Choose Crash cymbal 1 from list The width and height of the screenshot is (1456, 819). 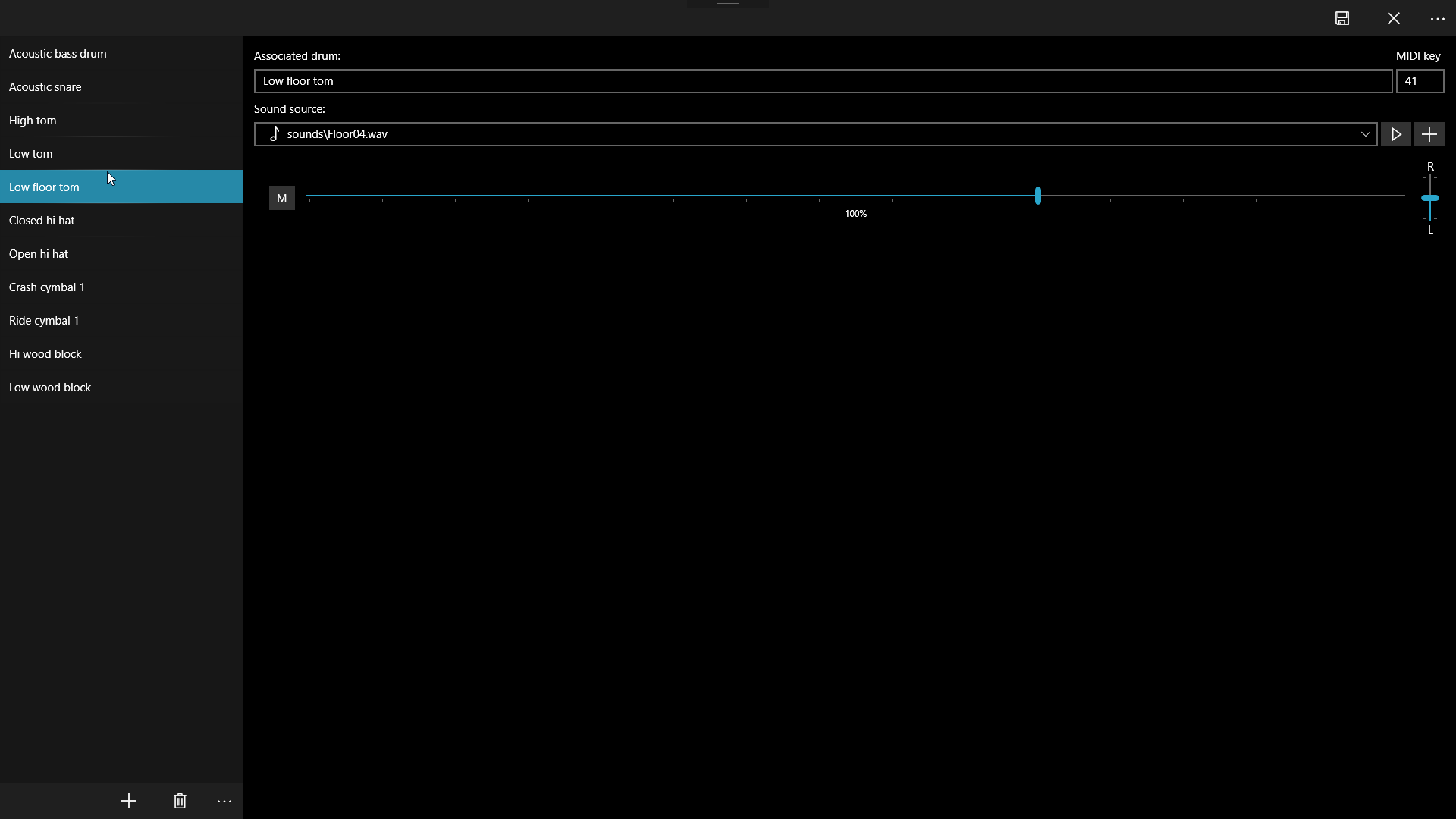coord(47,287)
